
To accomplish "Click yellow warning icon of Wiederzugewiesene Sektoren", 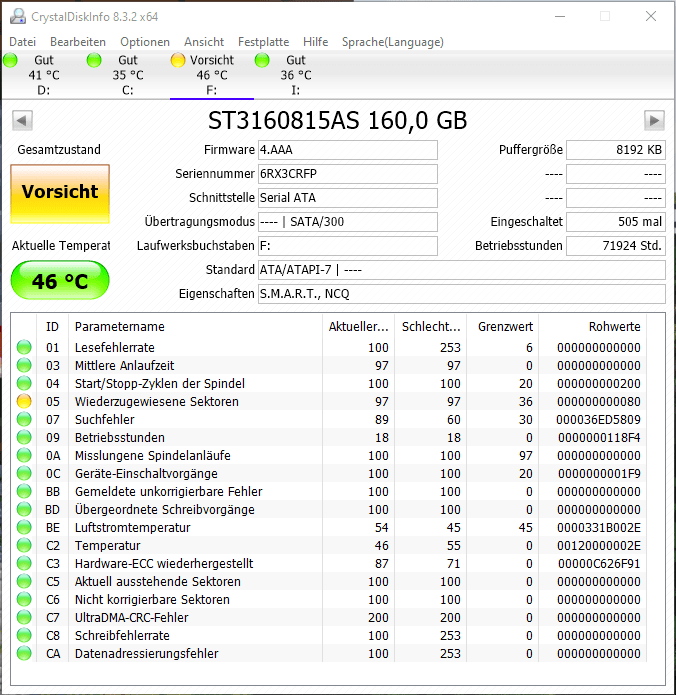I will pos(24,401).
